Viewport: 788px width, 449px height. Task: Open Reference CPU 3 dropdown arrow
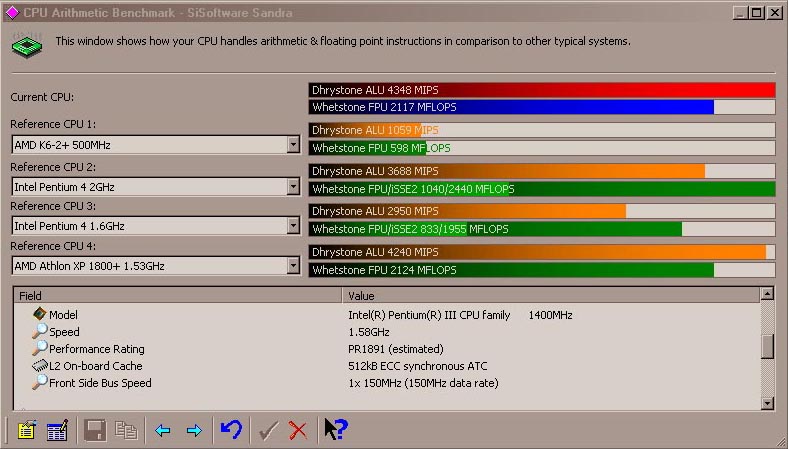(293, 226)
